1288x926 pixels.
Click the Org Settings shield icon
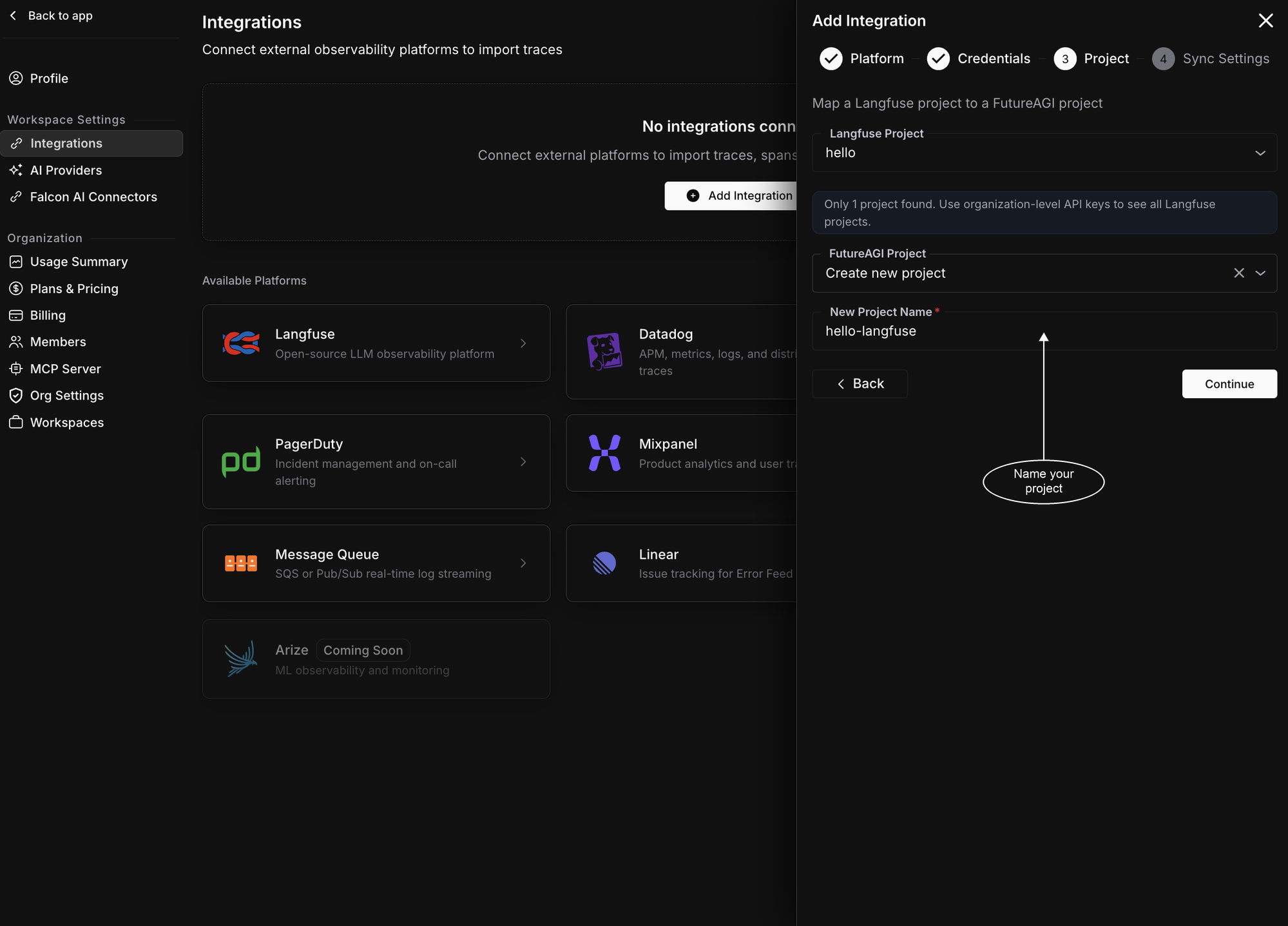point(16,396)
